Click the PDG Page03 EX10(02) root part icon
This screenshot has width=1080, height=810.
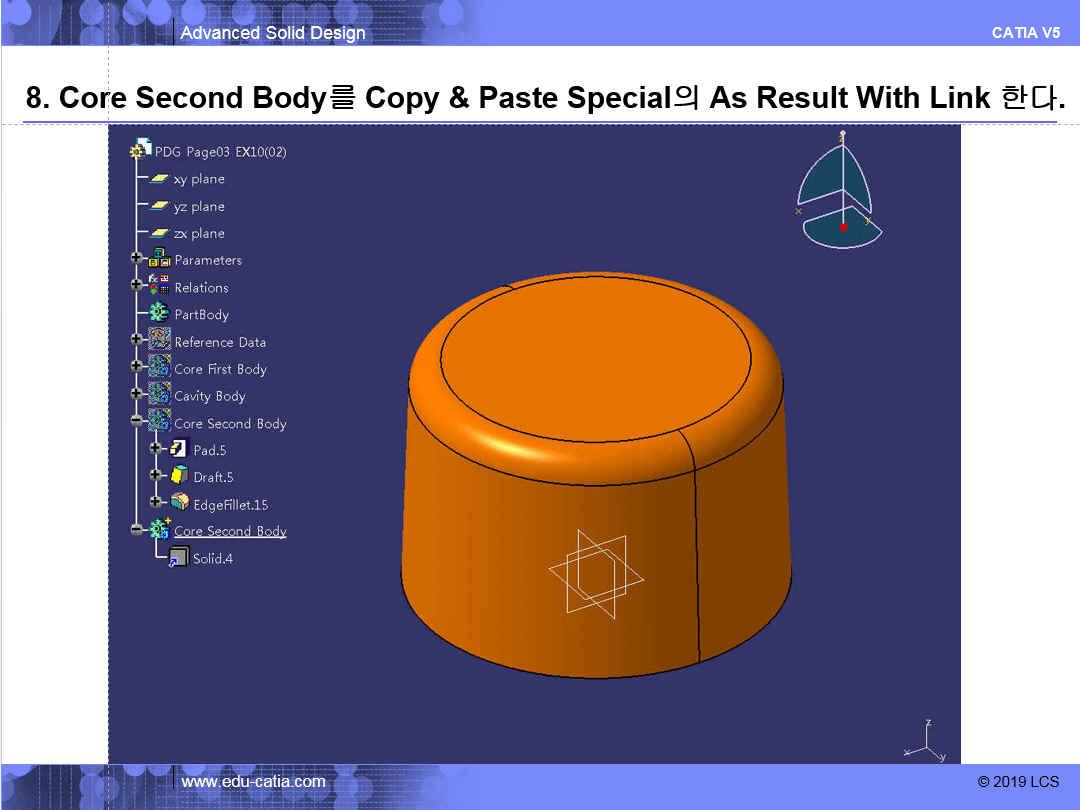[141, 150]
